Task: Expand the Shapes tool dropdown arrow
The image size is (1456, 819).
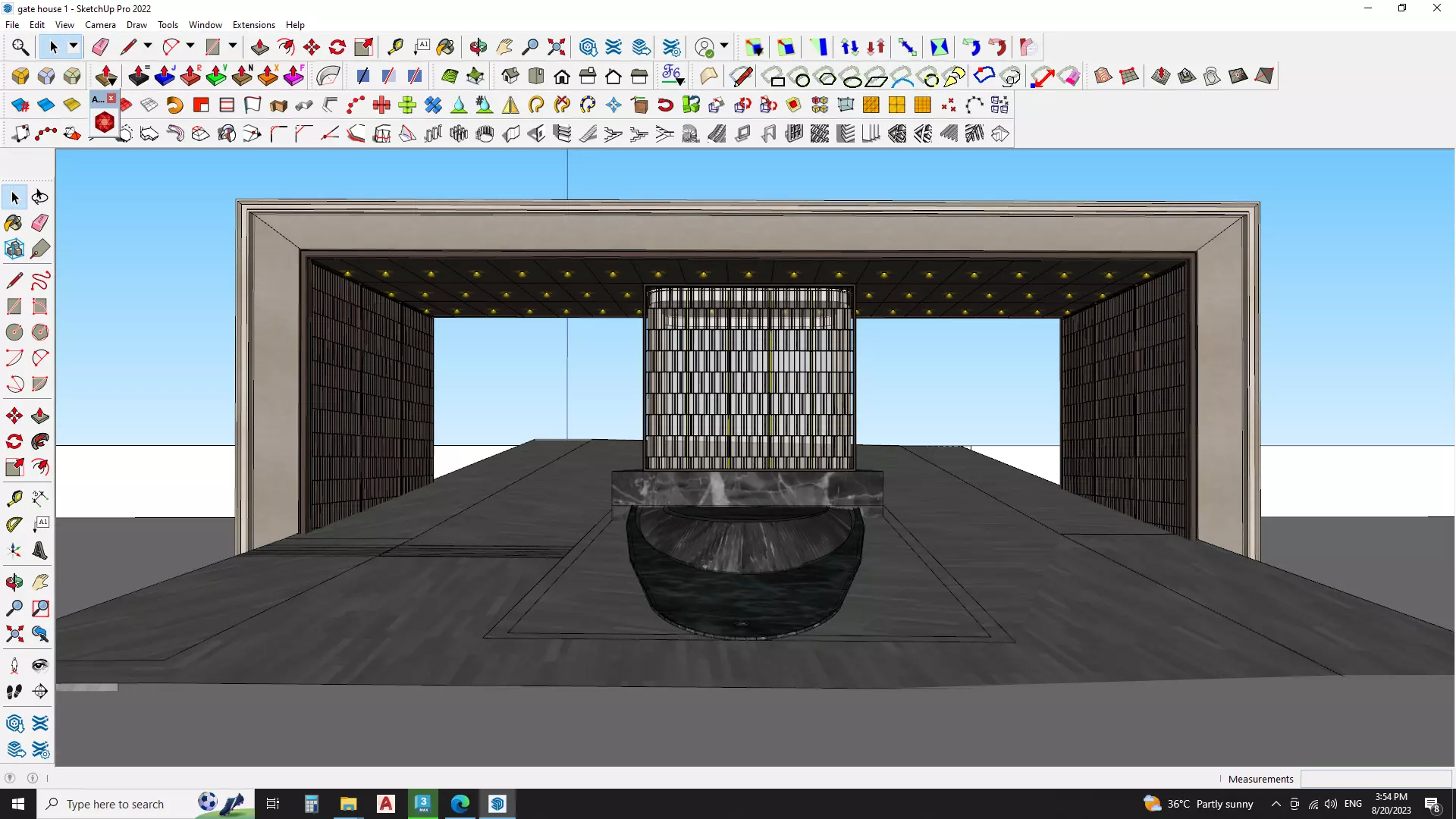Action: pyautogui.click(x=233, y=46)
